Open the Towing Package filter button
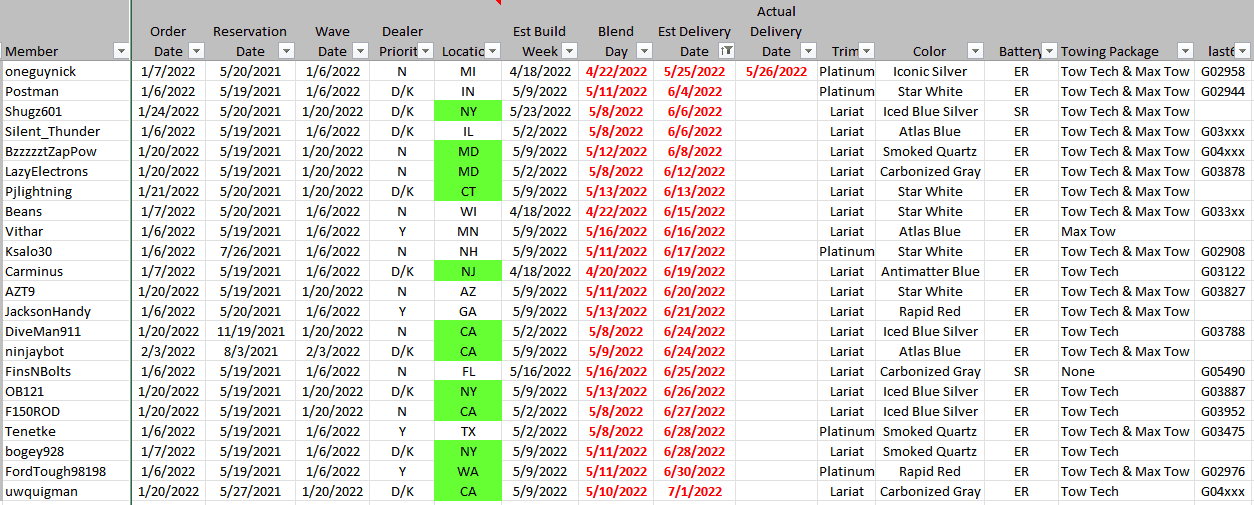Viewport: 1254px width, 505px height. (1185, 51)
